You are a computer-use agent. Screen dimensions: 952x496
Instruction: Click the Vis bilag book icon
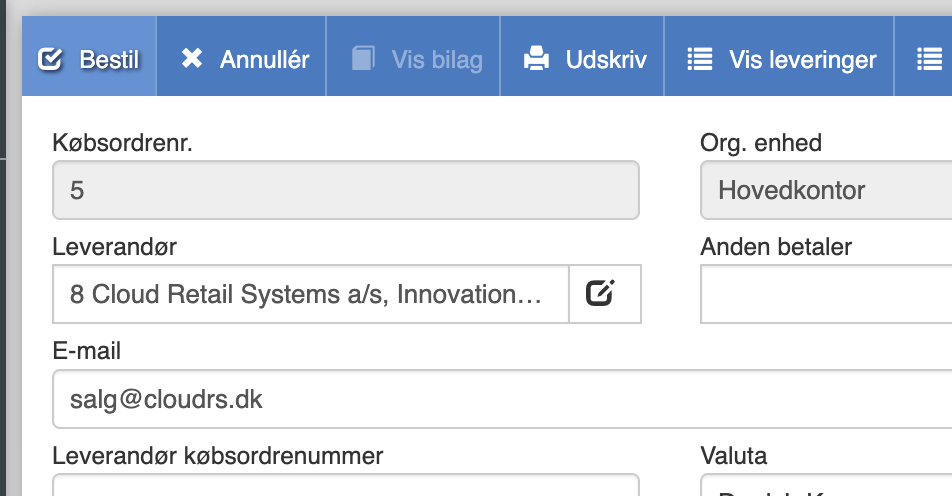363,59
